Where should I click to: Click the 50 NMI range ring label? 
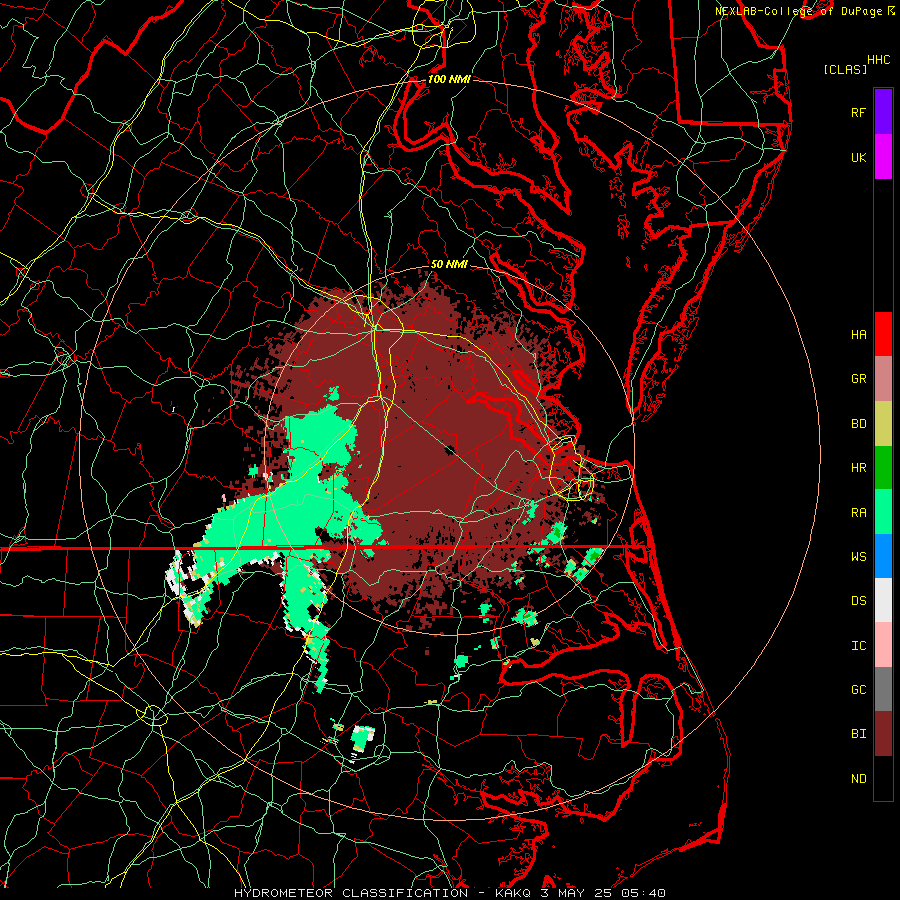tap(449, 264)
